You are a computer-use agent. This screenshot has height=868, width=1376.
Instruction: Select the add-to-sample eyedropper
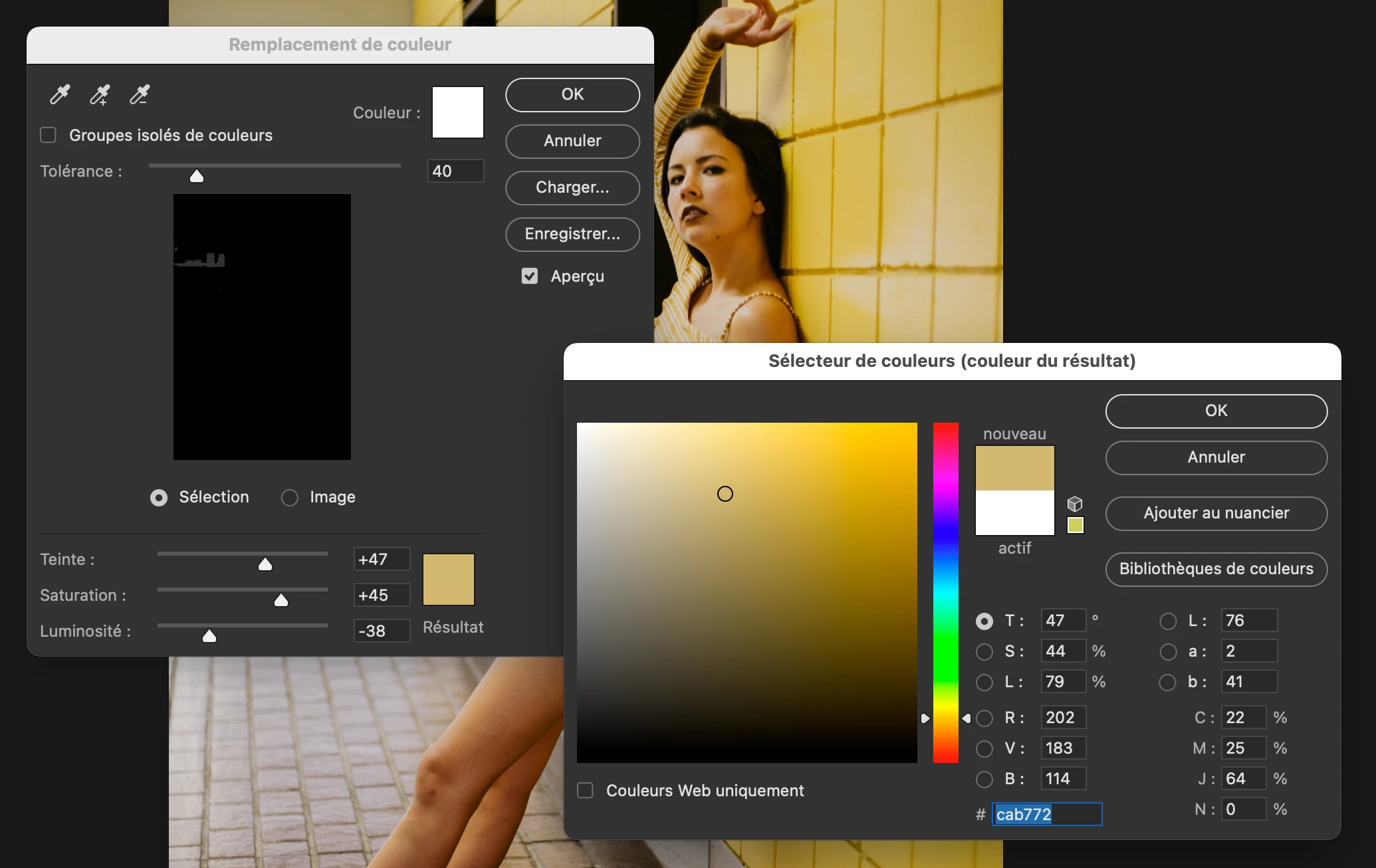[100, 95]
